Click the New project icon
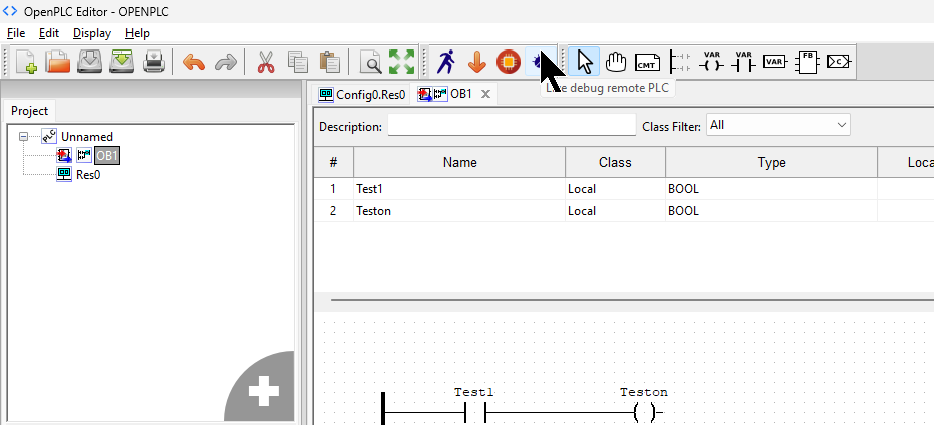 pyautogui.click(x=25, y=62)
